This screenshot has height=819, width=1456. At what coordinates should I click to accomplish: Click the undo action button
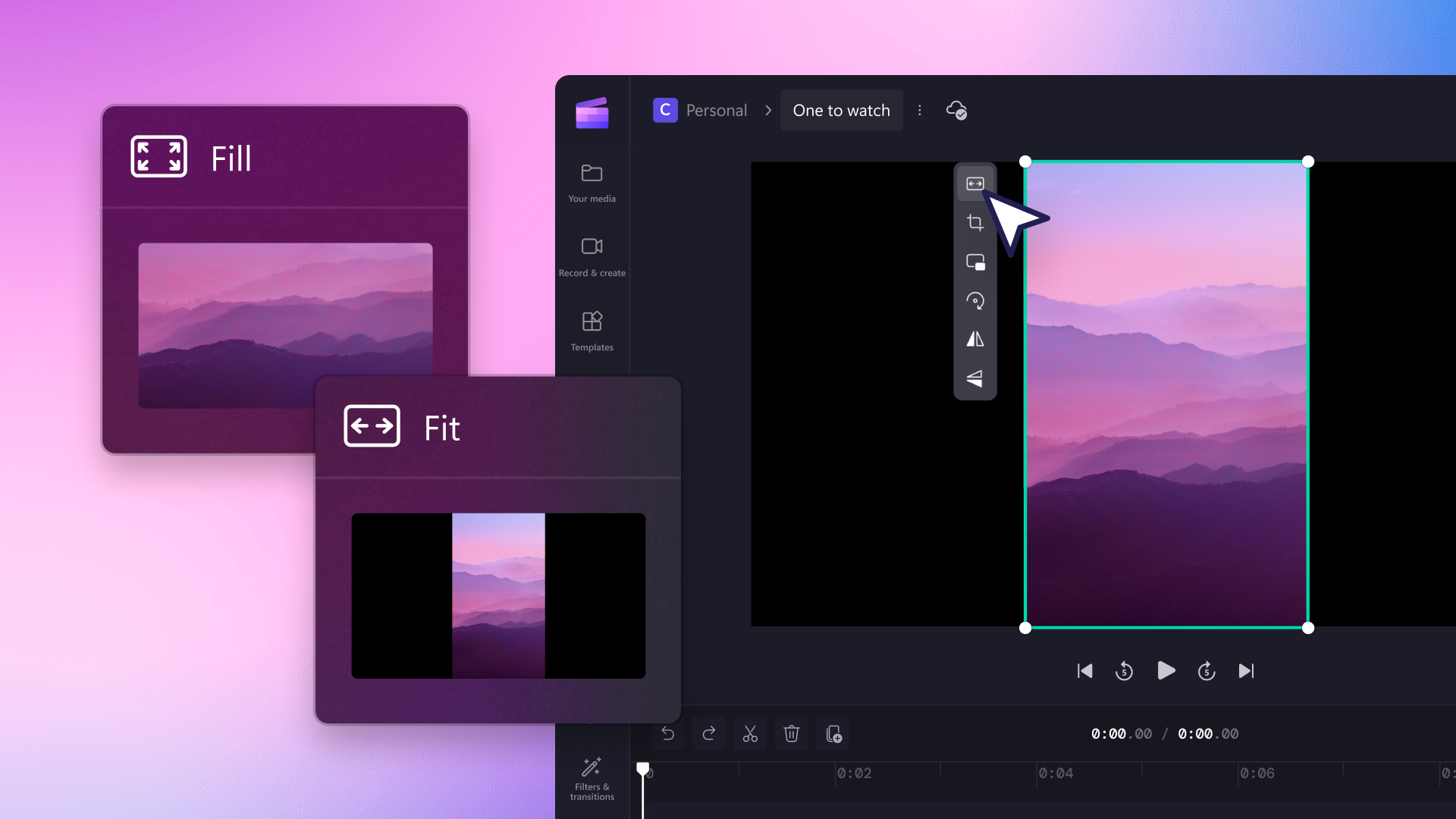(668, 733)
